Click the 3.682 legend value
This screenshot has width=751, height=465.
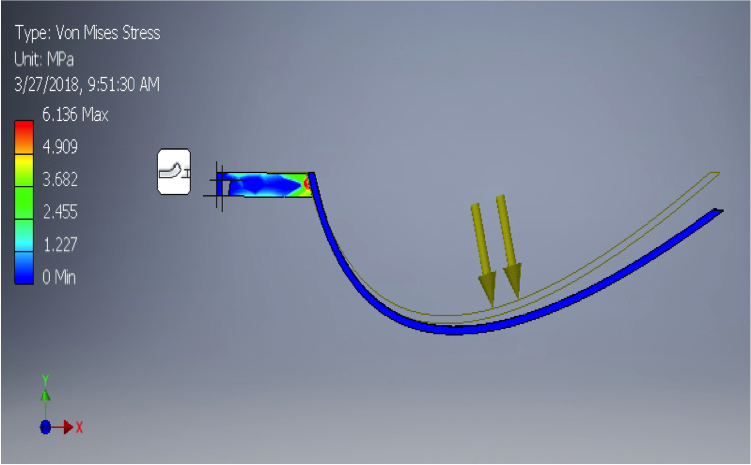point(59,180)
